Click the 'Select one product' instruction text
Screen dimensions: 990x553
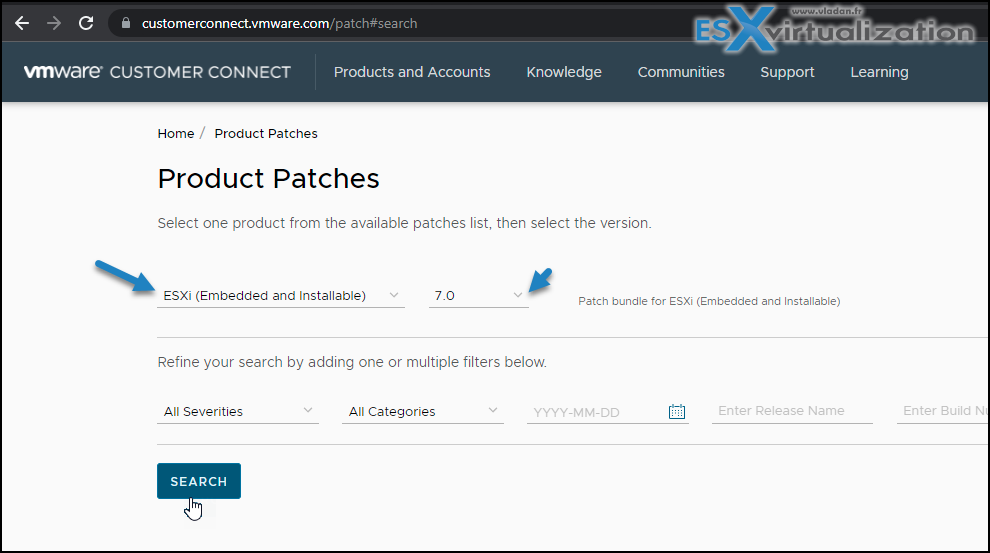point(404,223)
